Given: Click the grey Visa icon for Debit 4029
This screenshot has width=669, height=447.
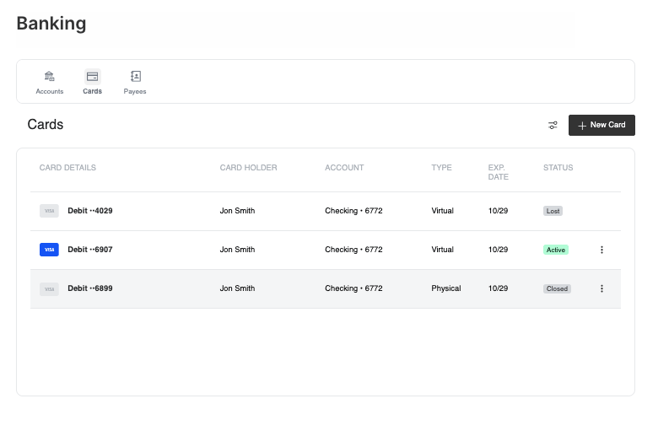Looking at the screenshot, I should tap(49, 211).
